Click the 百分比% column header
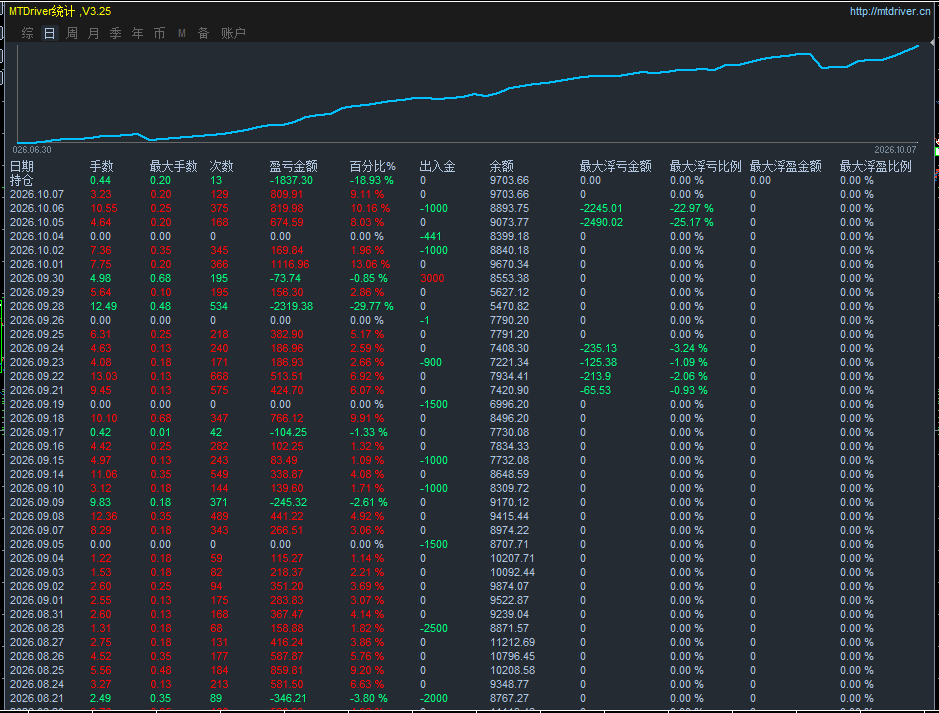Viewport: 939px width, 713px height. 372,166
